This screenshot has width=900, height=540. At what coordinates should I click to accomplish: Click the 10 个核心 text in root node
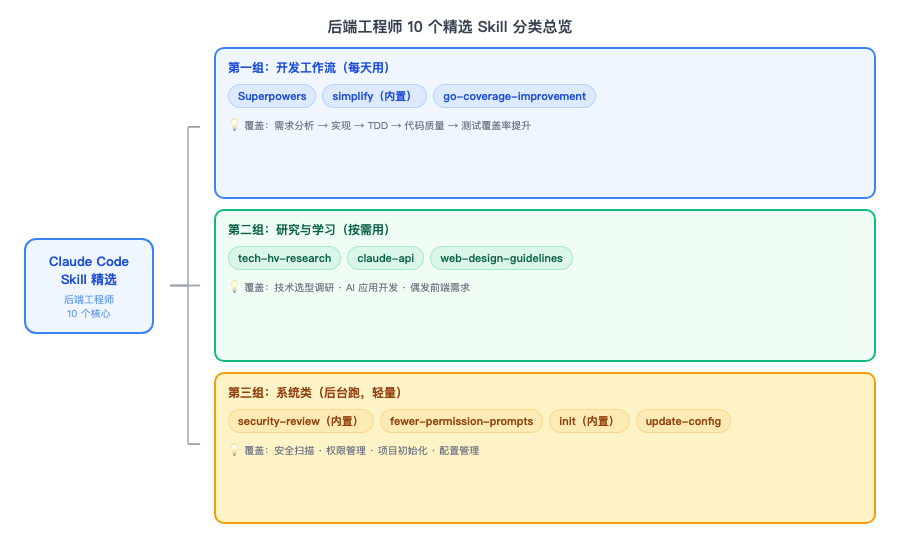(x=89, y=313)
